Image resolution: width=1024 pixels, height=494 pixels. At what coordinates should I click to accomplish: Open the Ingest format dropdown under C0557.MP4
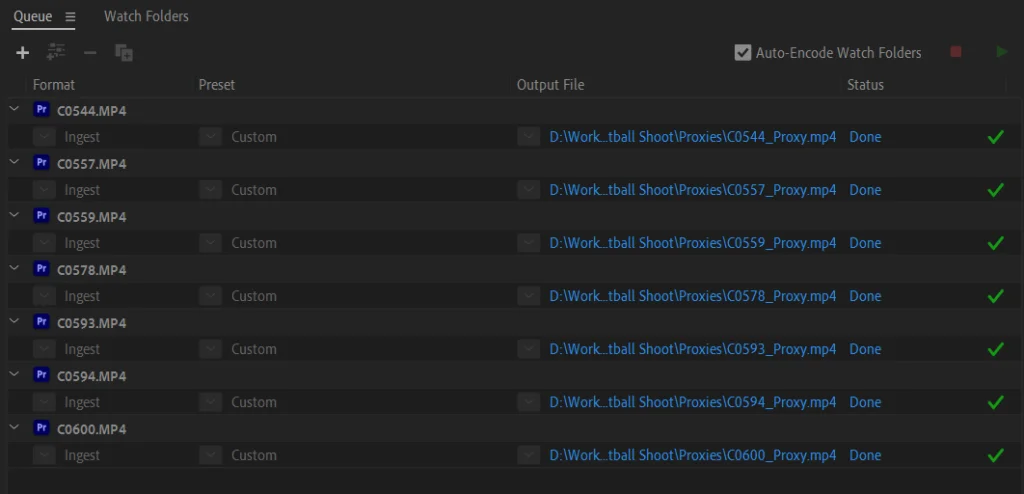44,190
